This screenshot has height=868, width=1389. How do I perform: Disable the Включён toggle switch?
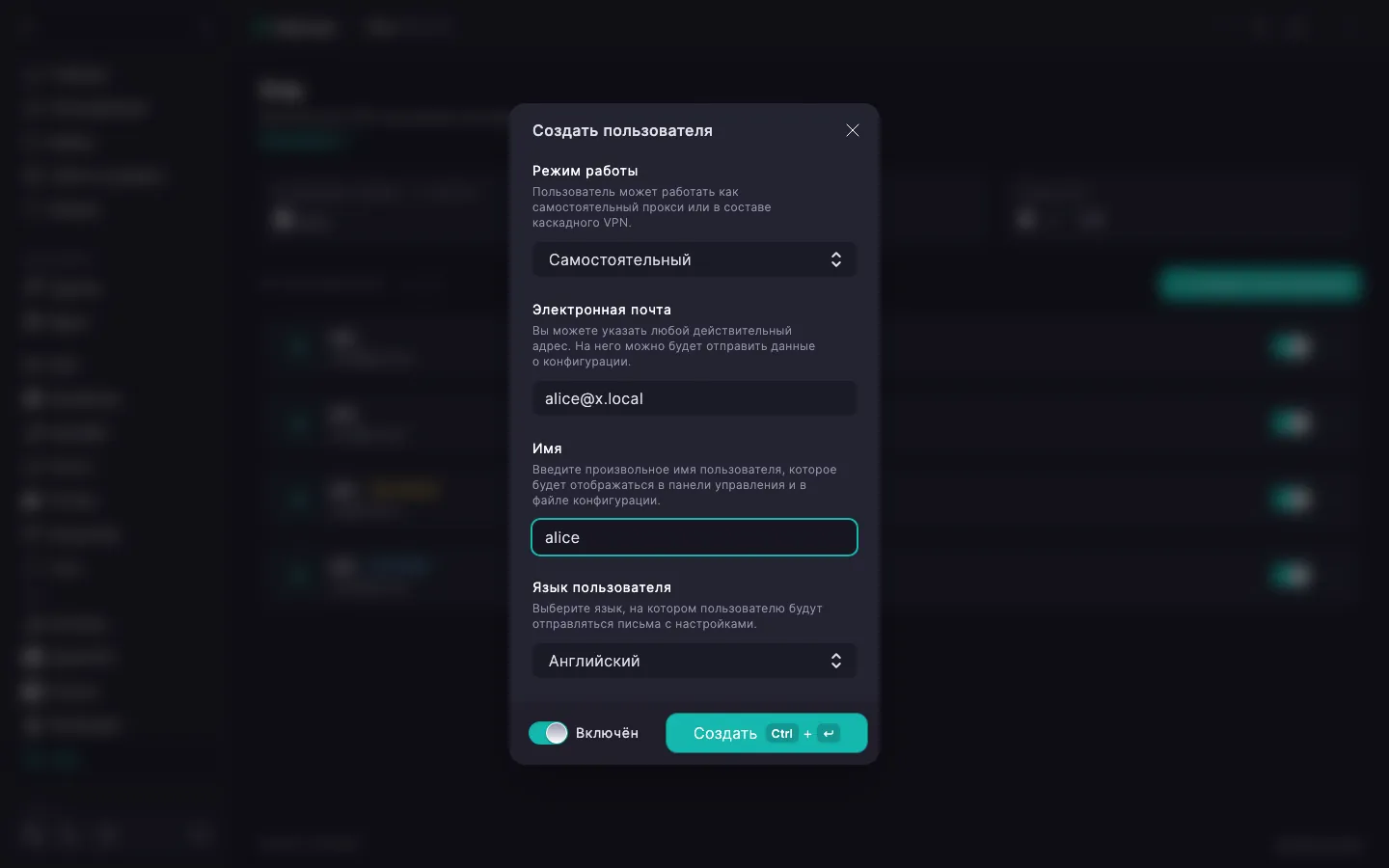point(548,733)
